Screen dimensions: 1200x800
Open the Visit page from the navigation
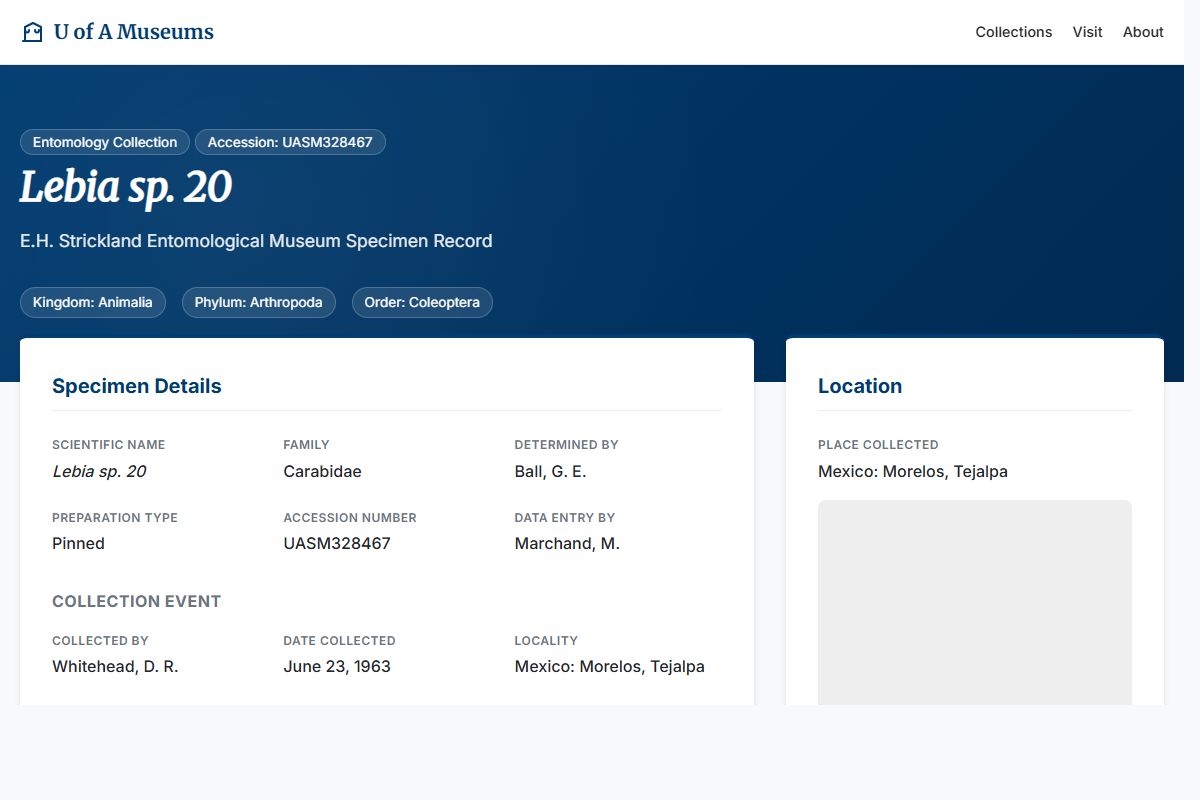tap(1087, 32)
